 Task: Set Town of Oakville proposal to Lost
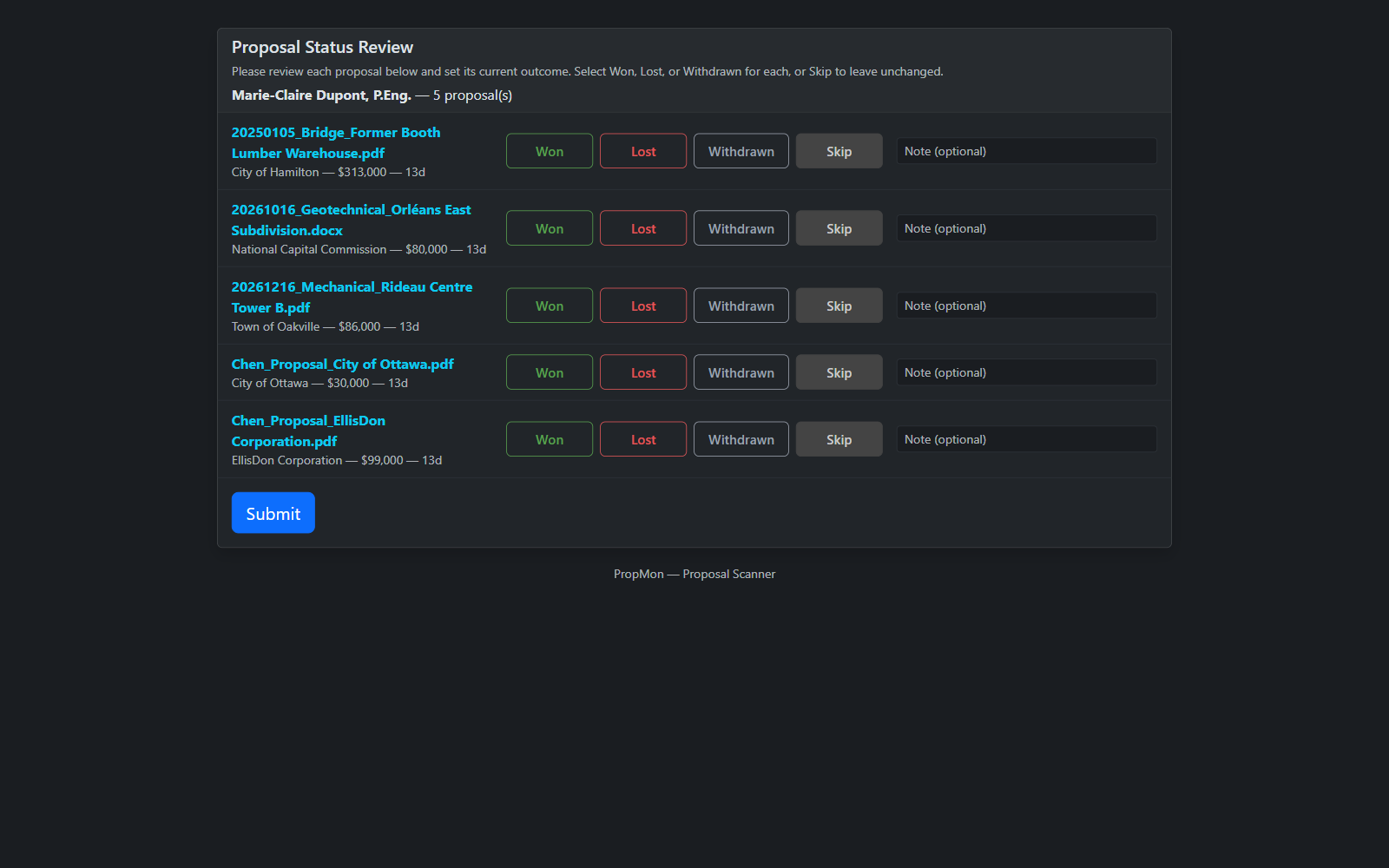coord(642,306)
